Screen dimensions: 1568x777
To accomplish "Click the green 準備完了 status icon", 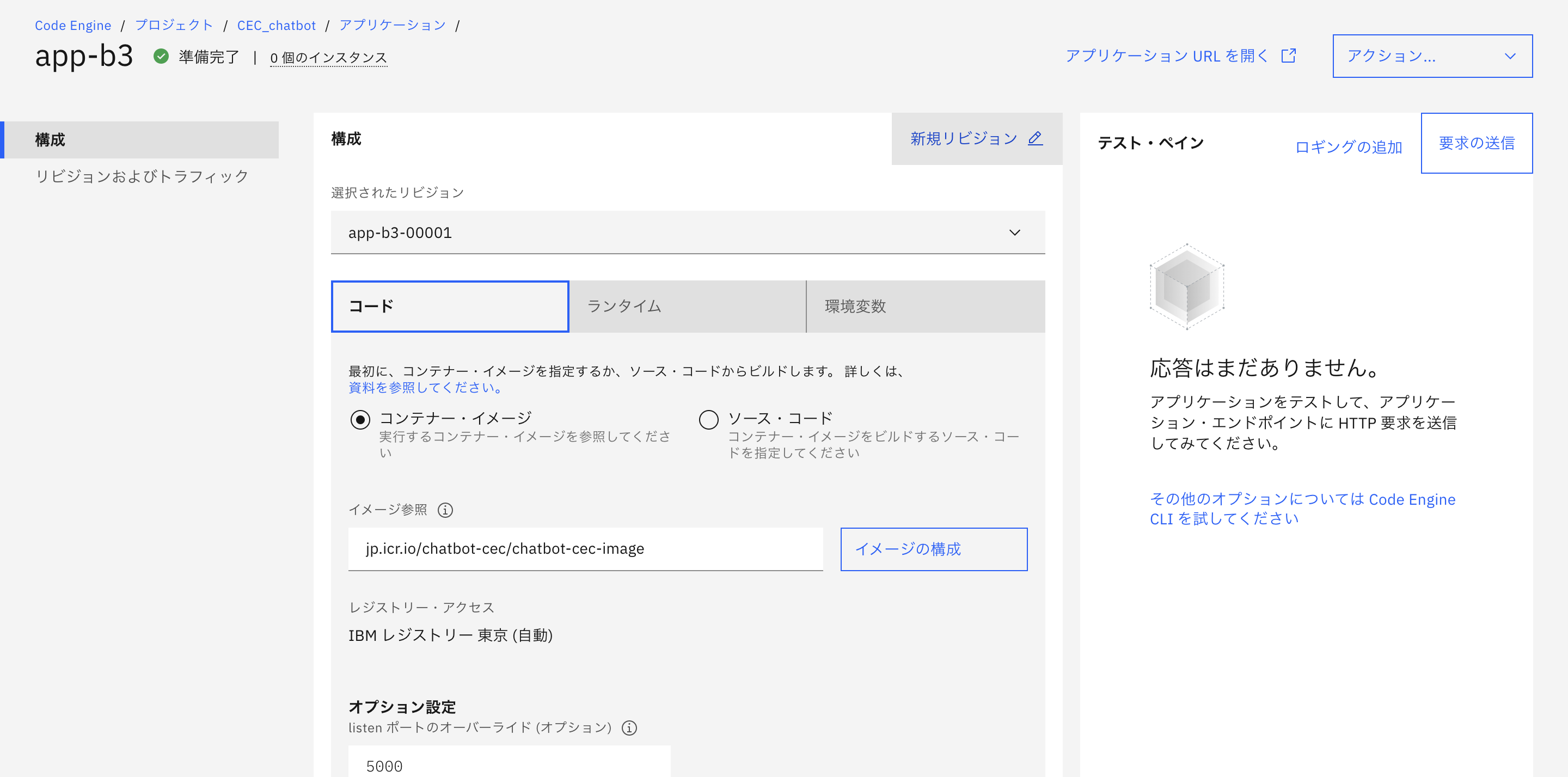I will (x=161, y=56).
